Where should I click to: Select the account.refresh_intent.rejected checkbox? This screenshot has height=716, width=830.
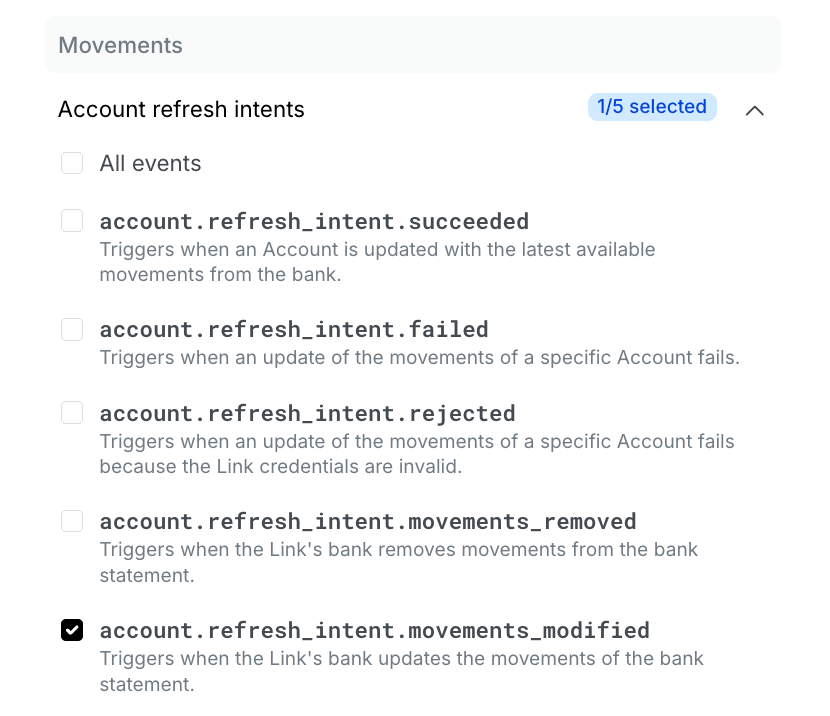pos(72,413)
